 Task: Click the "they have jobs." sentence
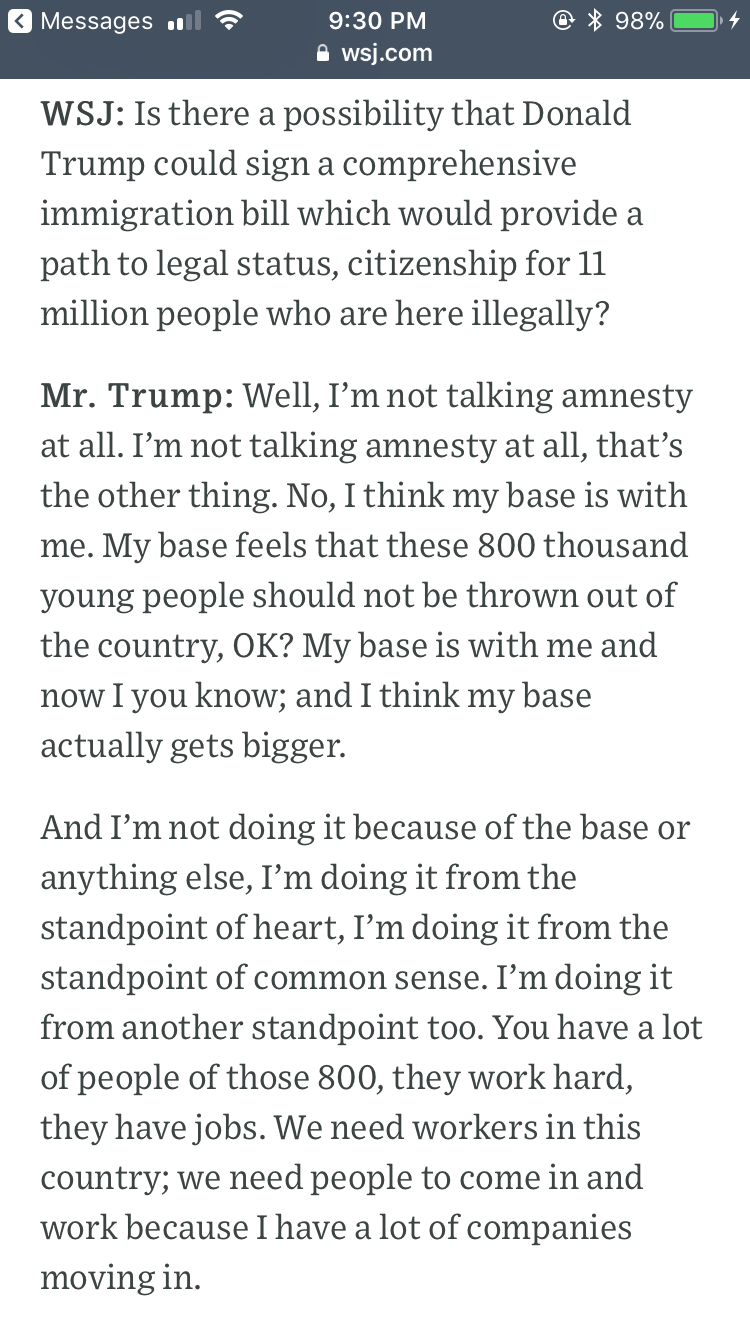point(153,1128)
